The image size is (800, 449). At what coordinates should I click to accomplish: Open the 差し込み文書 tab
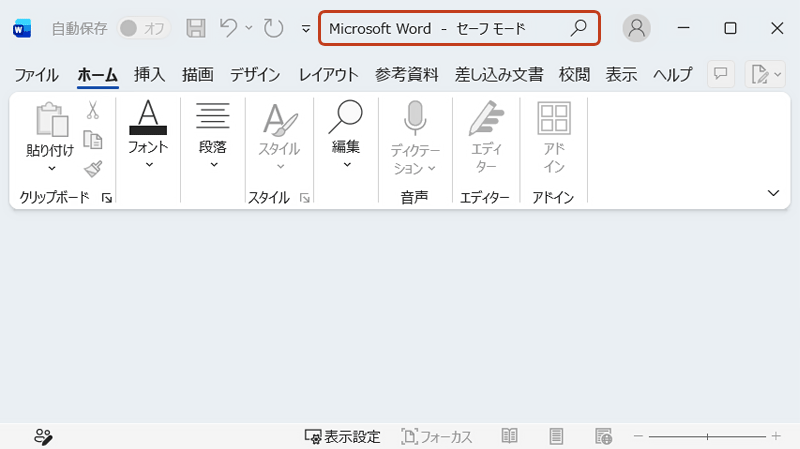click(499, 75)
